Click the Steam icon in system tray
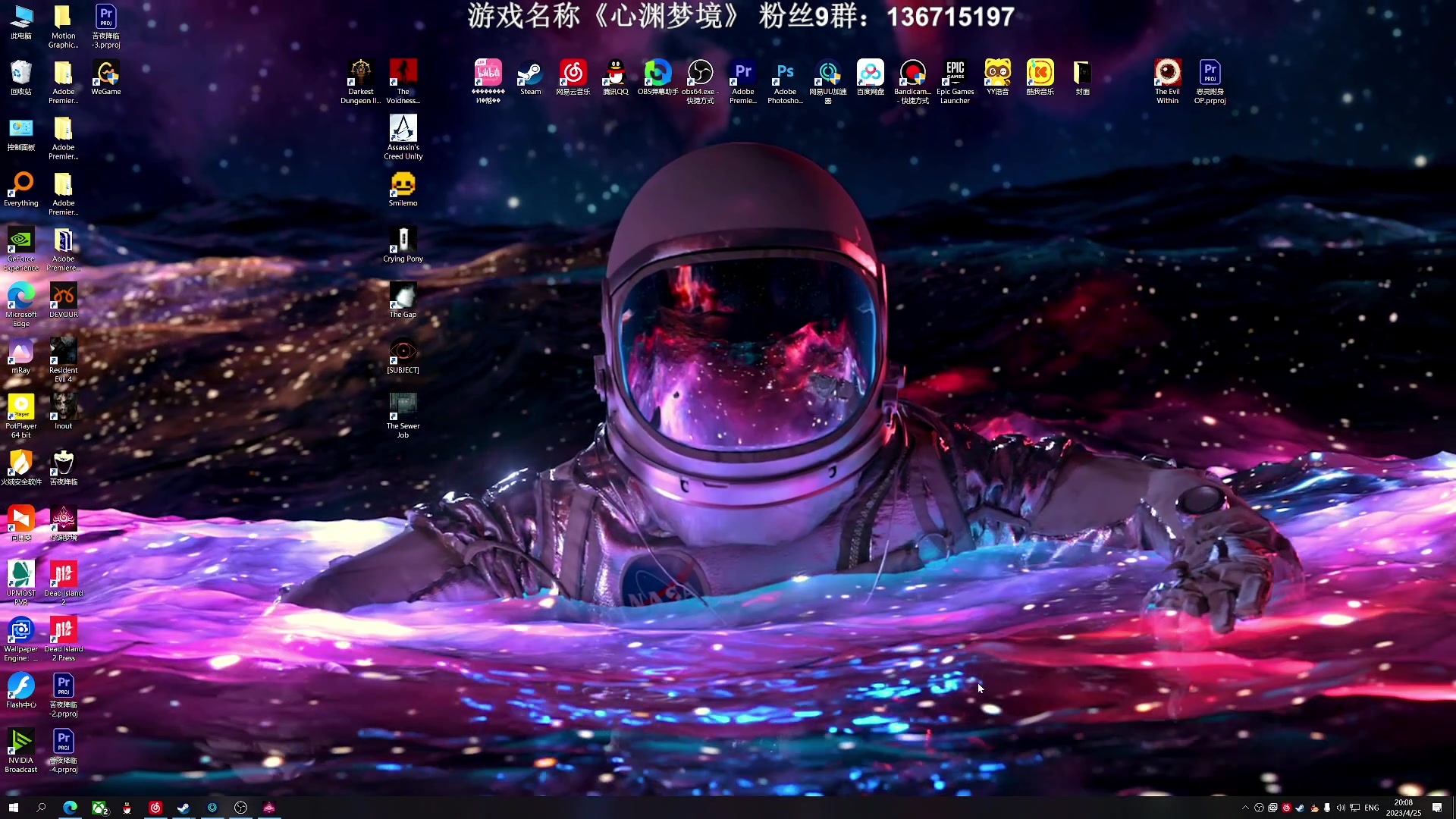Image resolution: width=1456 pixels, height=819 pixels. point(1300,808)
